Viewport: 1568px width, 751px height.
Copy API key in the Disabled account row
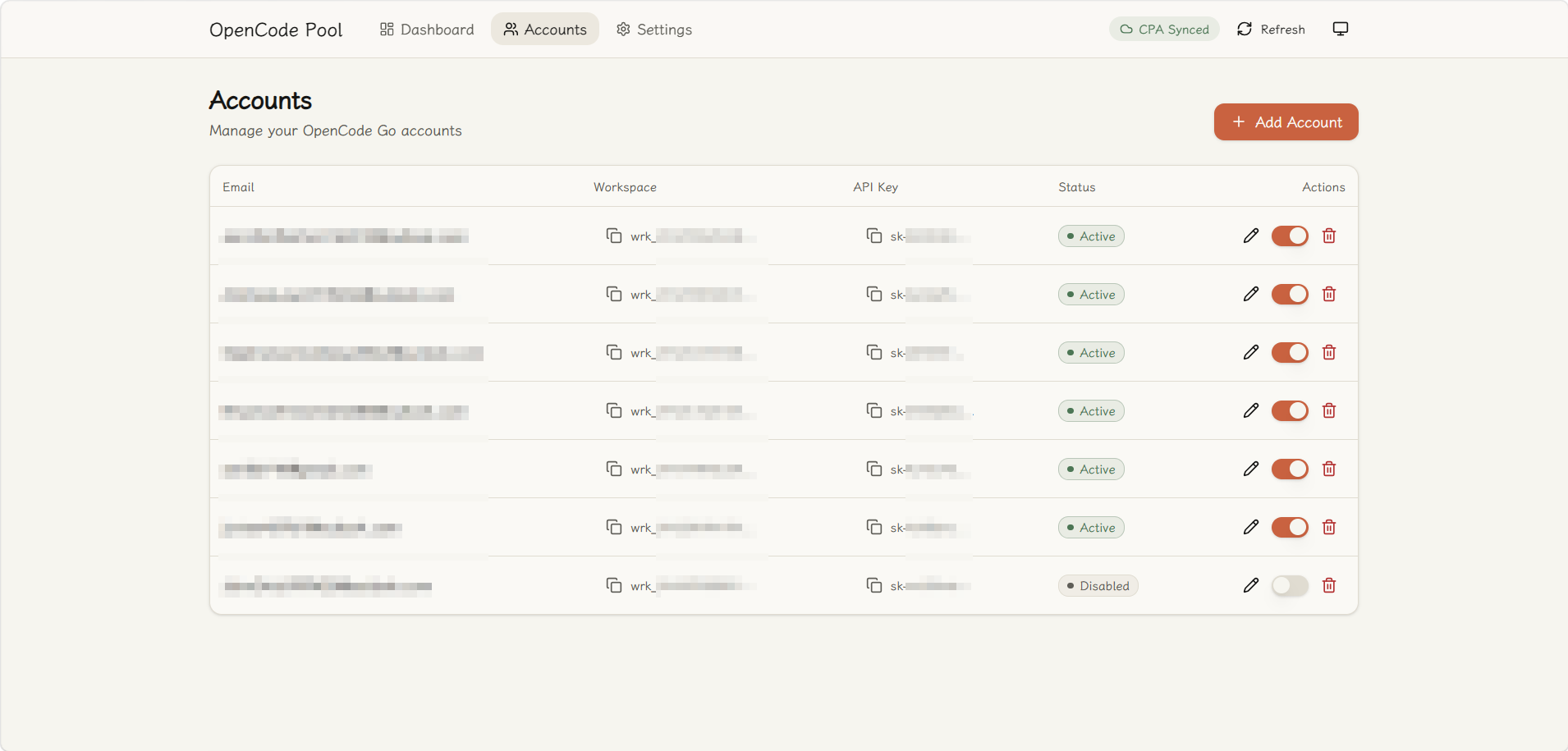[x=874, y=585]
